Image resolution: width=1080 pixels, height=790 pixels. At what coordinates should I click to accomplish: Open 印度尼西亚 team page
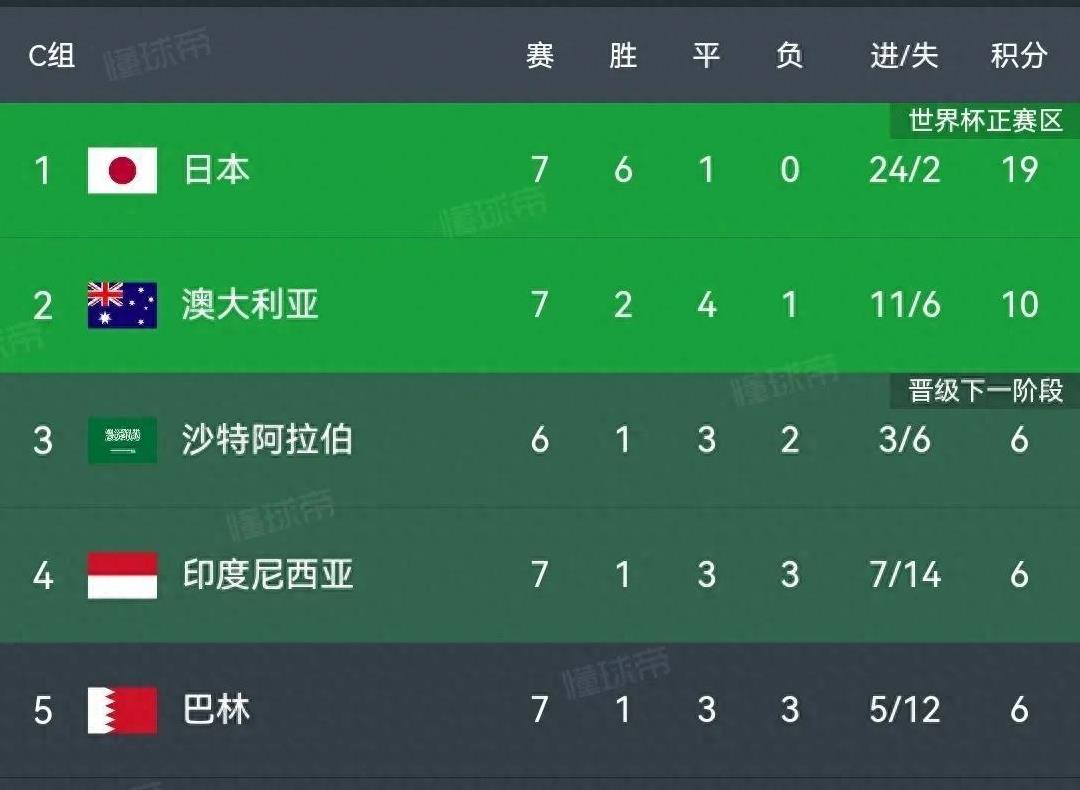pos(267,574)
